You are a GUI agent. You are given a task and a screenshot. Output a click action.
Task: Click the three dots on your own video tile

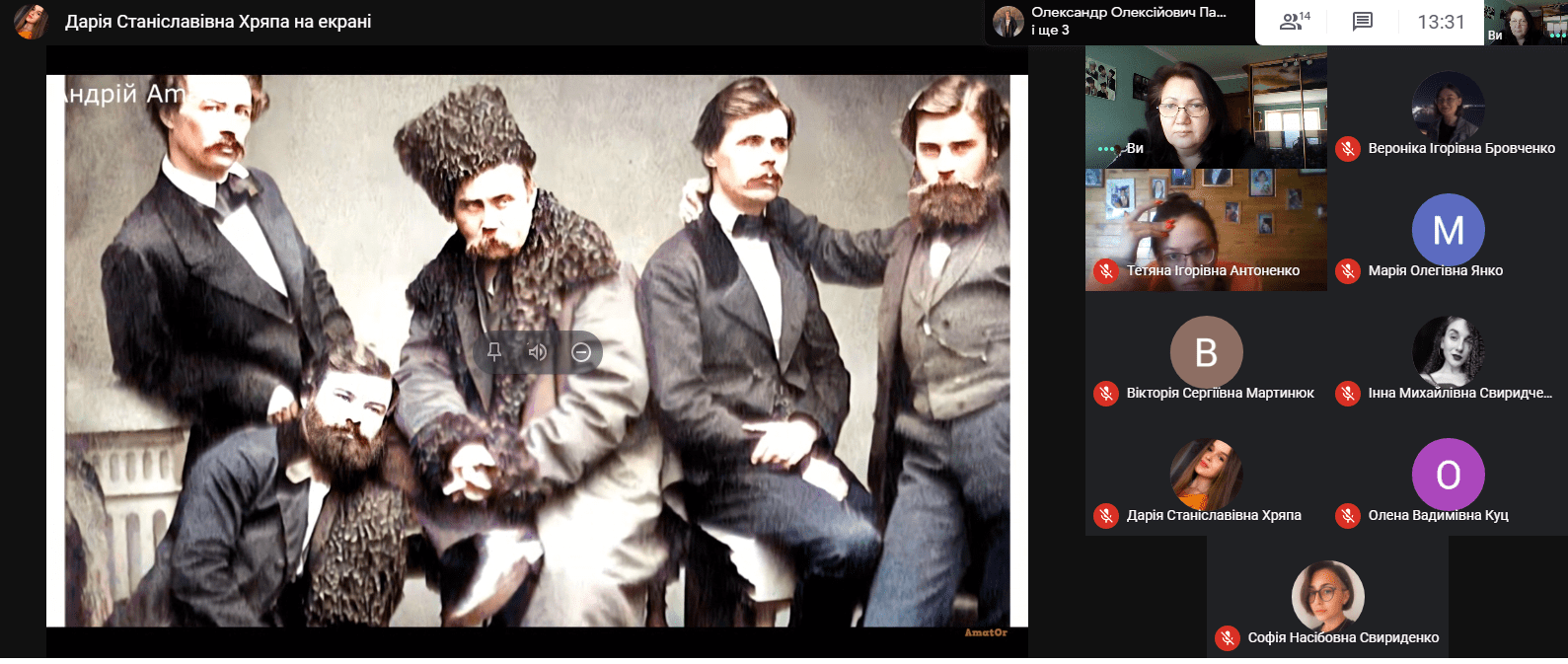(x=1106, y=149)
